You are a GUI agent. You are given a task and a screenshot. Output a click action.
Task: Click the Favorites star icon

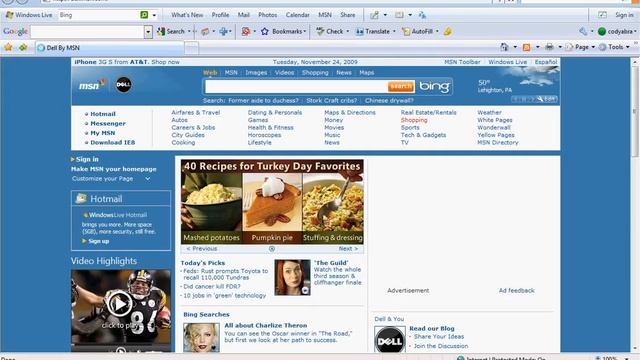click(8, 47)
